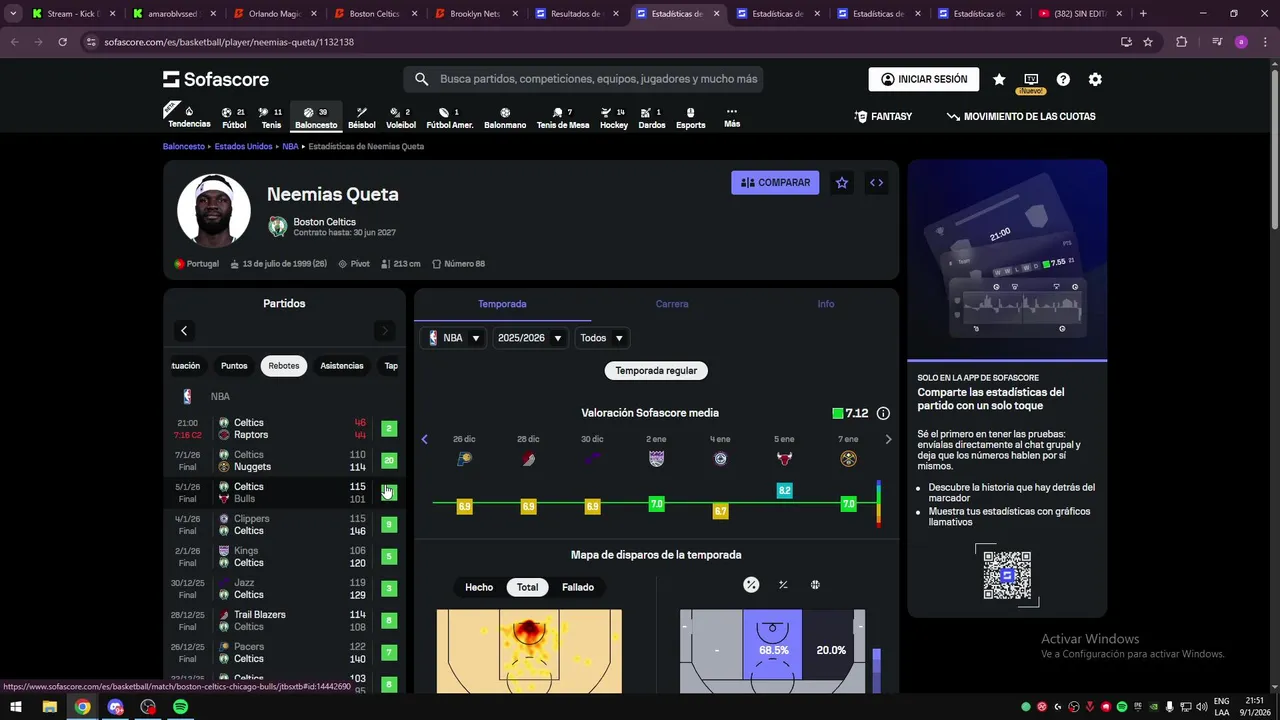The width and height of the screenshot is (1280, 720).
Task: Open Chrome from the Windows taskbar
Action: tap(82, 707)
